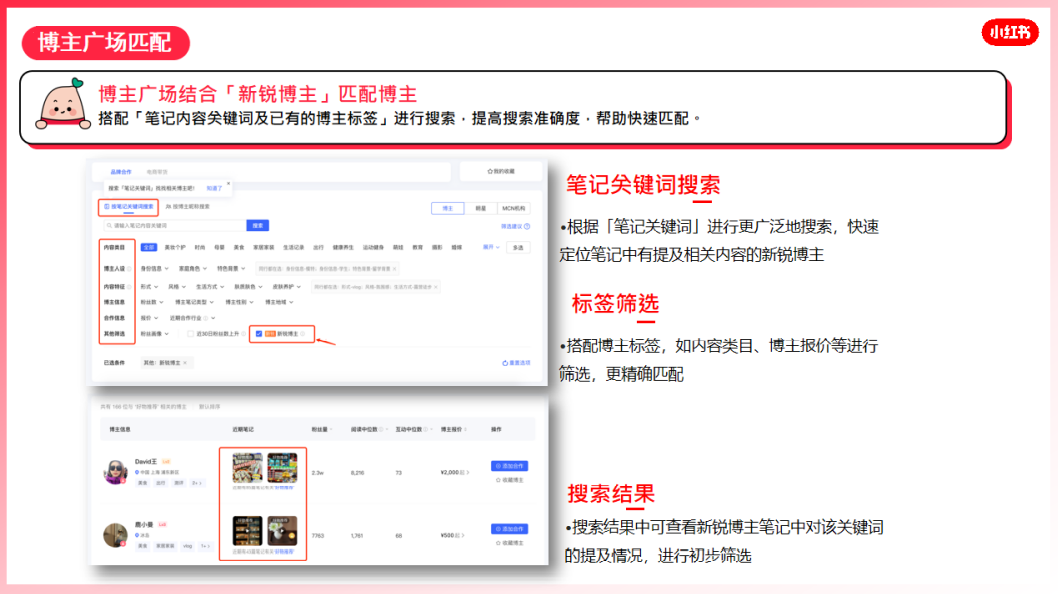
Task: Filter by 生活记录 category
Action: [x=294, y=247]
